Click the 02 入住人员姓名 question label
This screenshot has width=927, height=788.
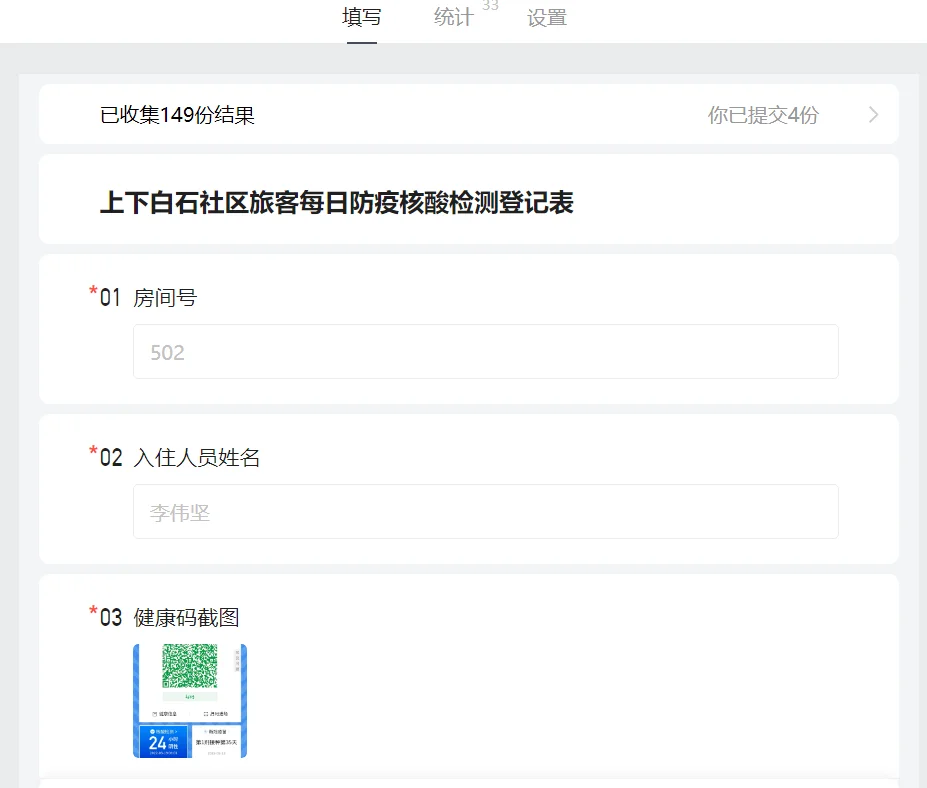(x=180, y=457)
